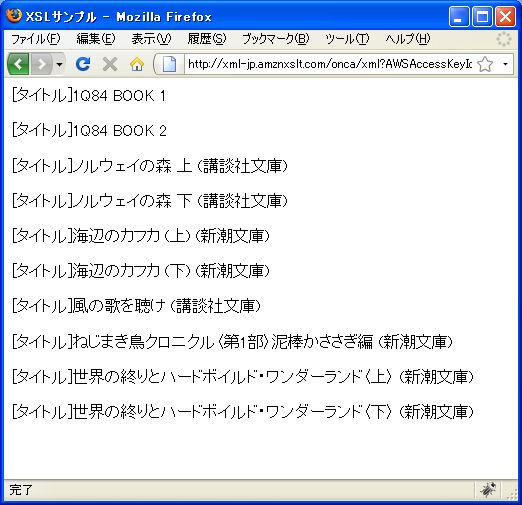Open the ヘルプ(H) menu
This screenshot has height=505, width=522.
click(408, 39)
